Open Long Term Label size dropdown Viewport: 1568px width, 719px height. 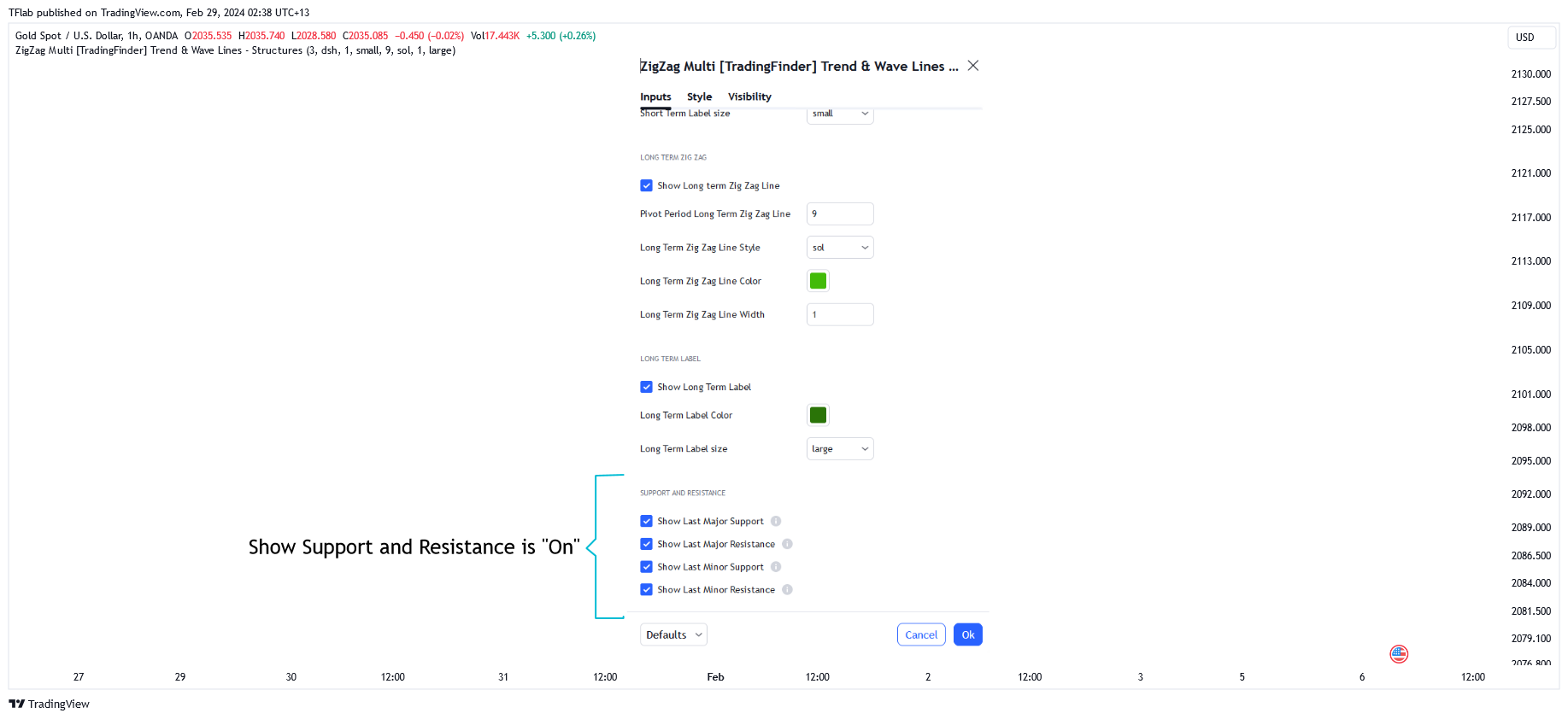tap(840, 449)
